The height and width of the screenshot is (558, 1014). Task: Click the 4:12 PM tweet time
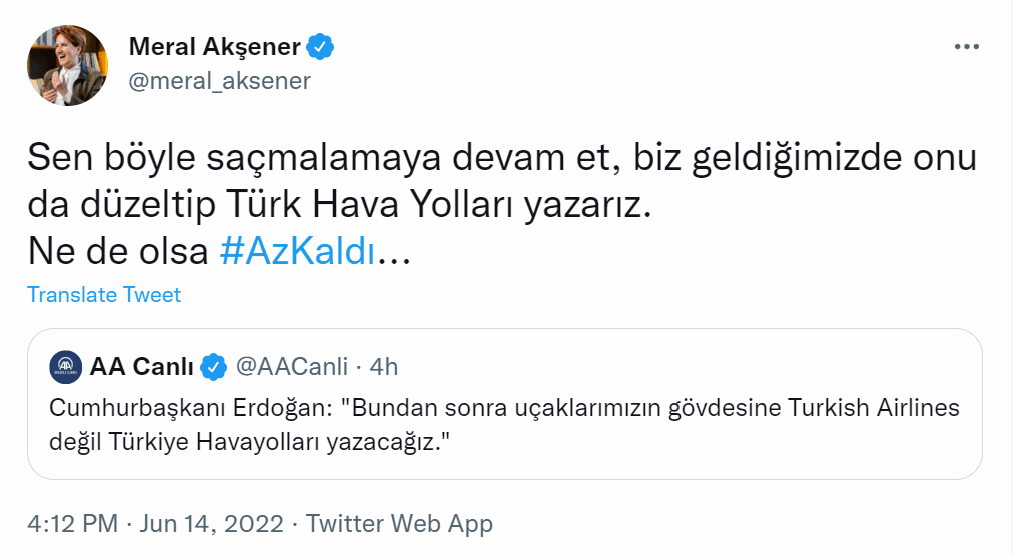pos(73,523)
